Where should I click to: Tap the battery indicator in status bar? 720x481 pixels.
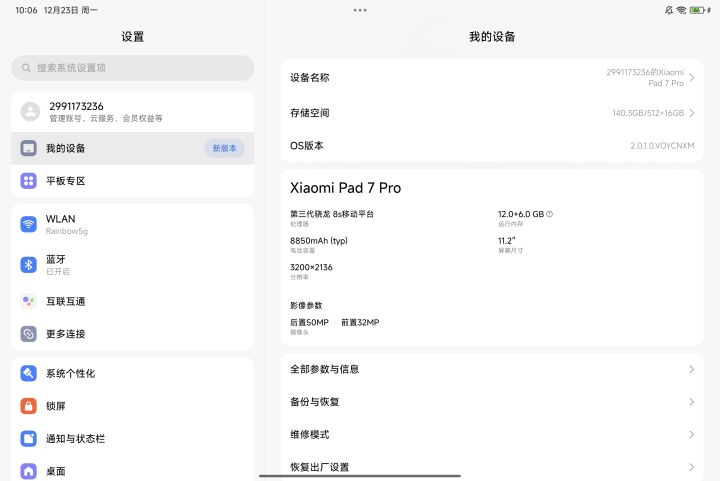700,10
